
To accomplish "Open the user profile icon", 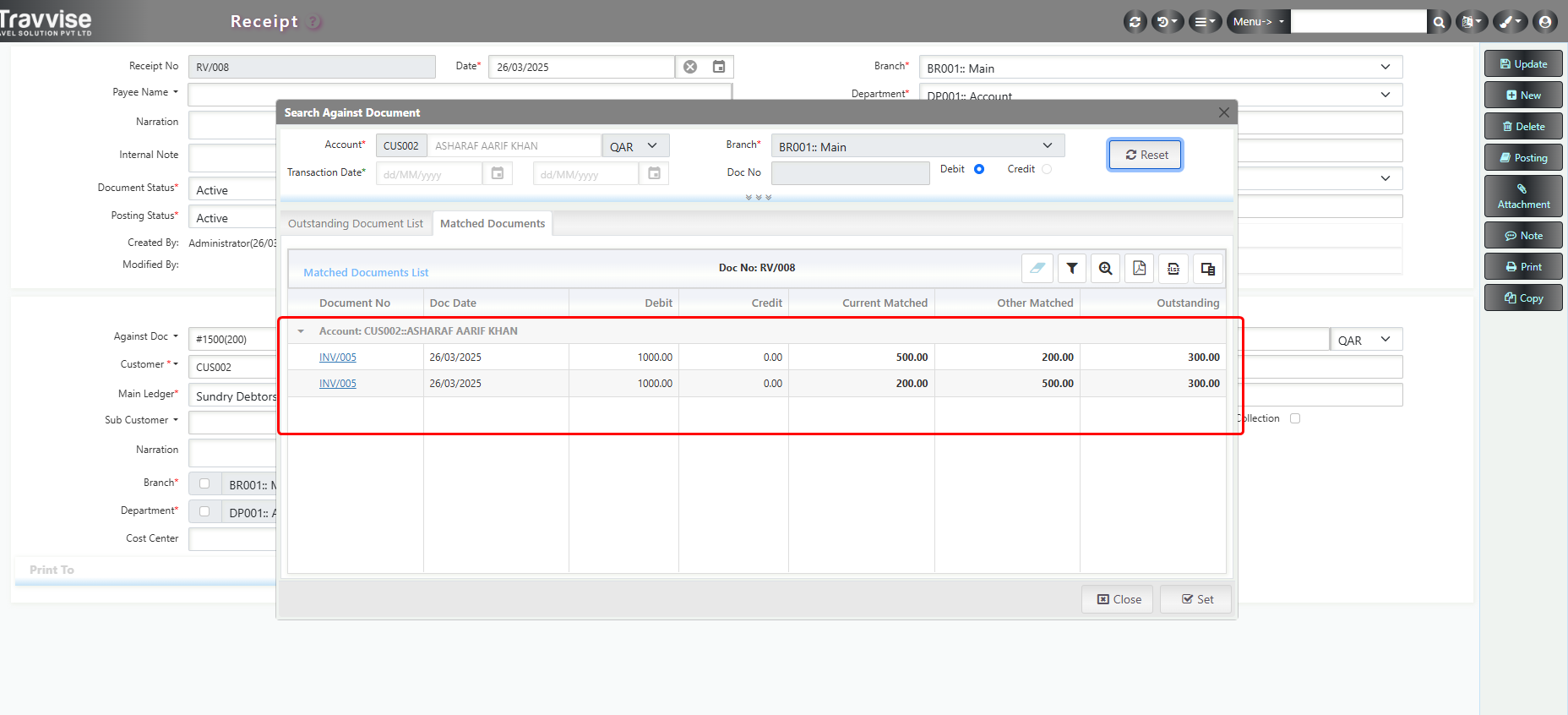I will 1545,22.
